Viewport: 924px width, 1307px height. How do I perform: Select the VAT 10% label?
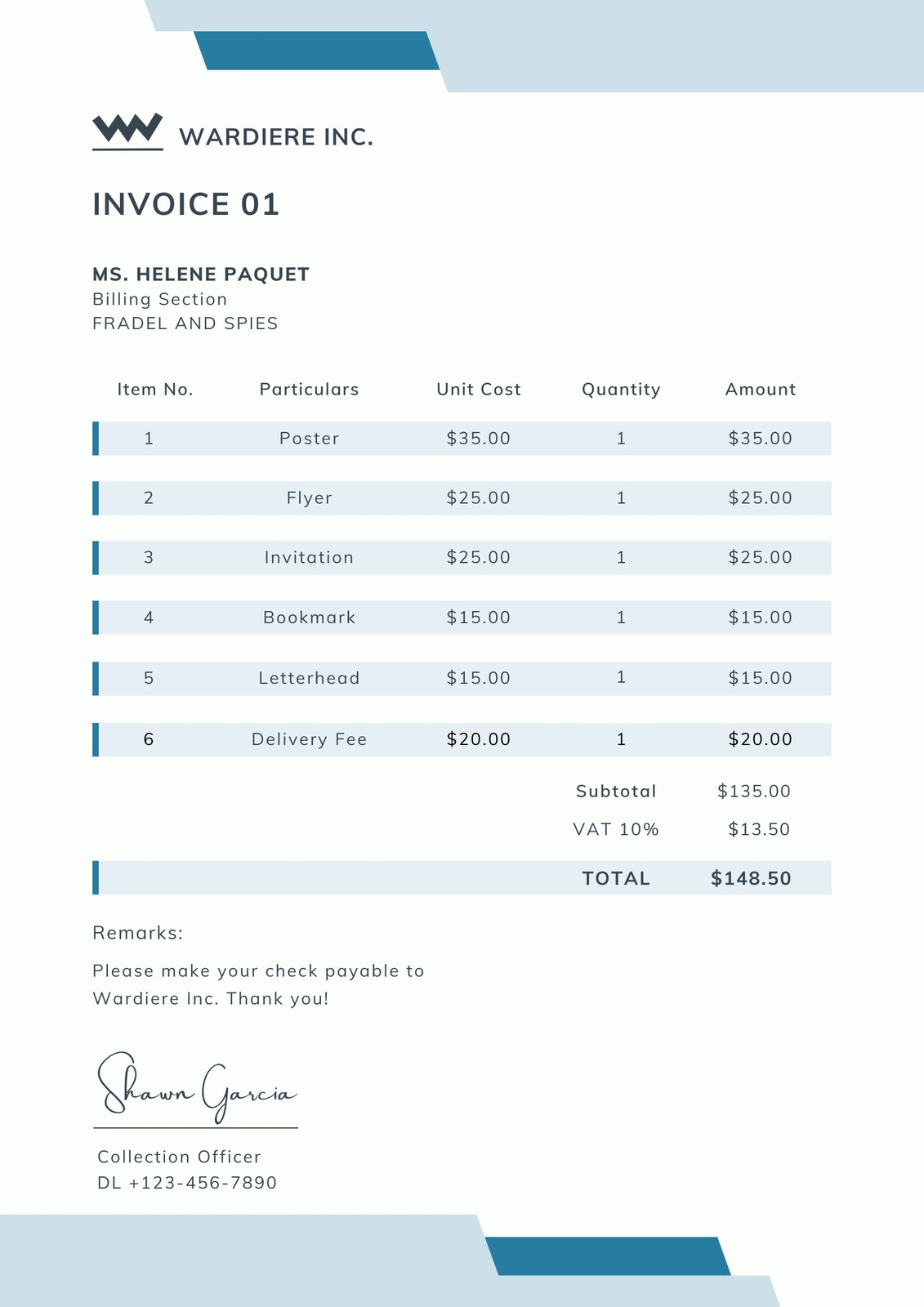pyautogui.click(x=616, y=830)
